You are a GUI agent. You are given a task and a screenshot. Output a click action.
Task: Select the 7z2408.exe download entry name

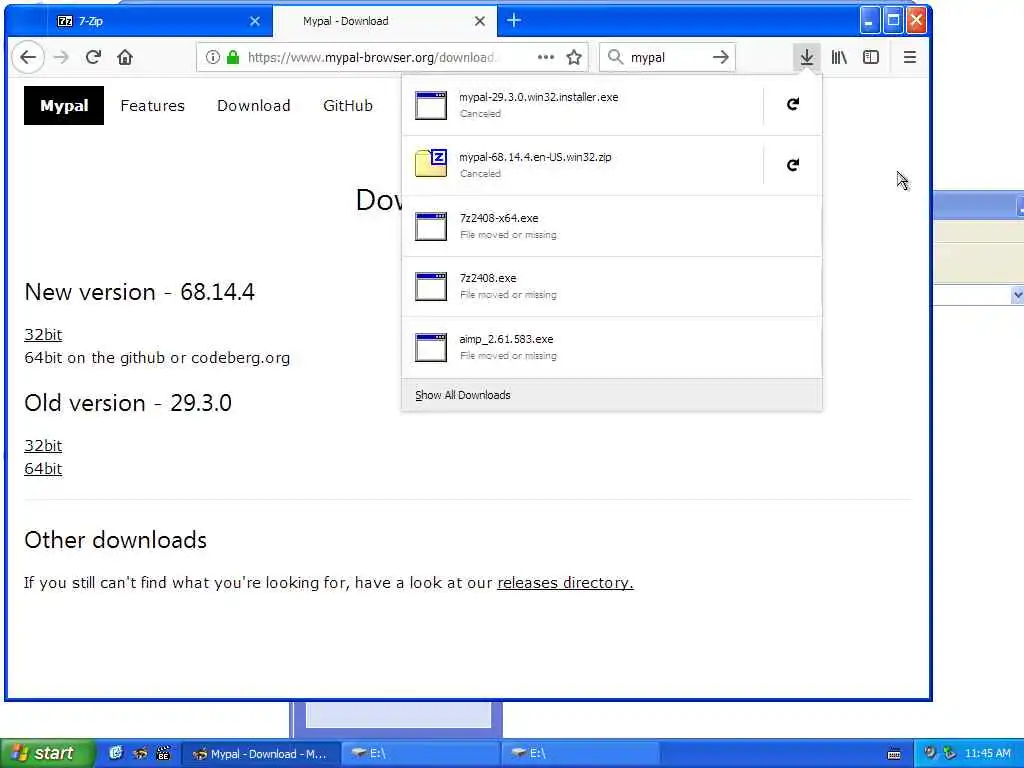point(488,278)
